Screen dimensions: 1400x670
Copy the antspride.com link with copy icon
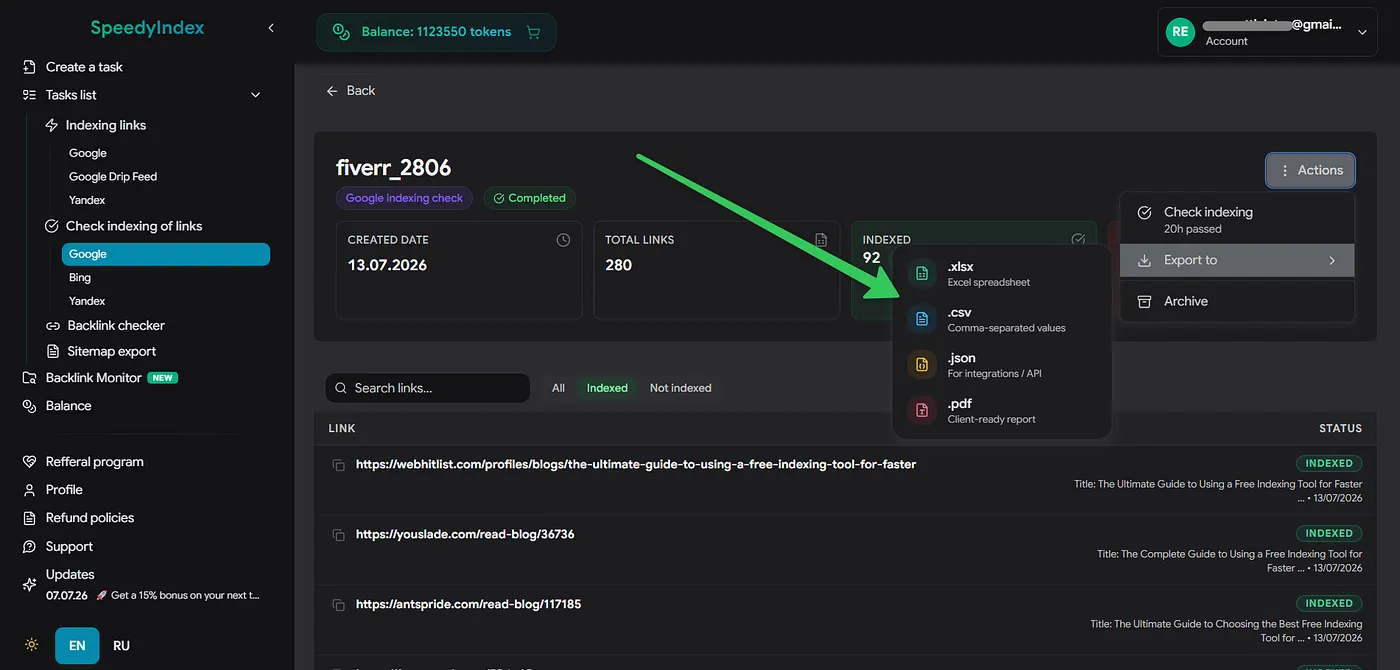point(338,605)
